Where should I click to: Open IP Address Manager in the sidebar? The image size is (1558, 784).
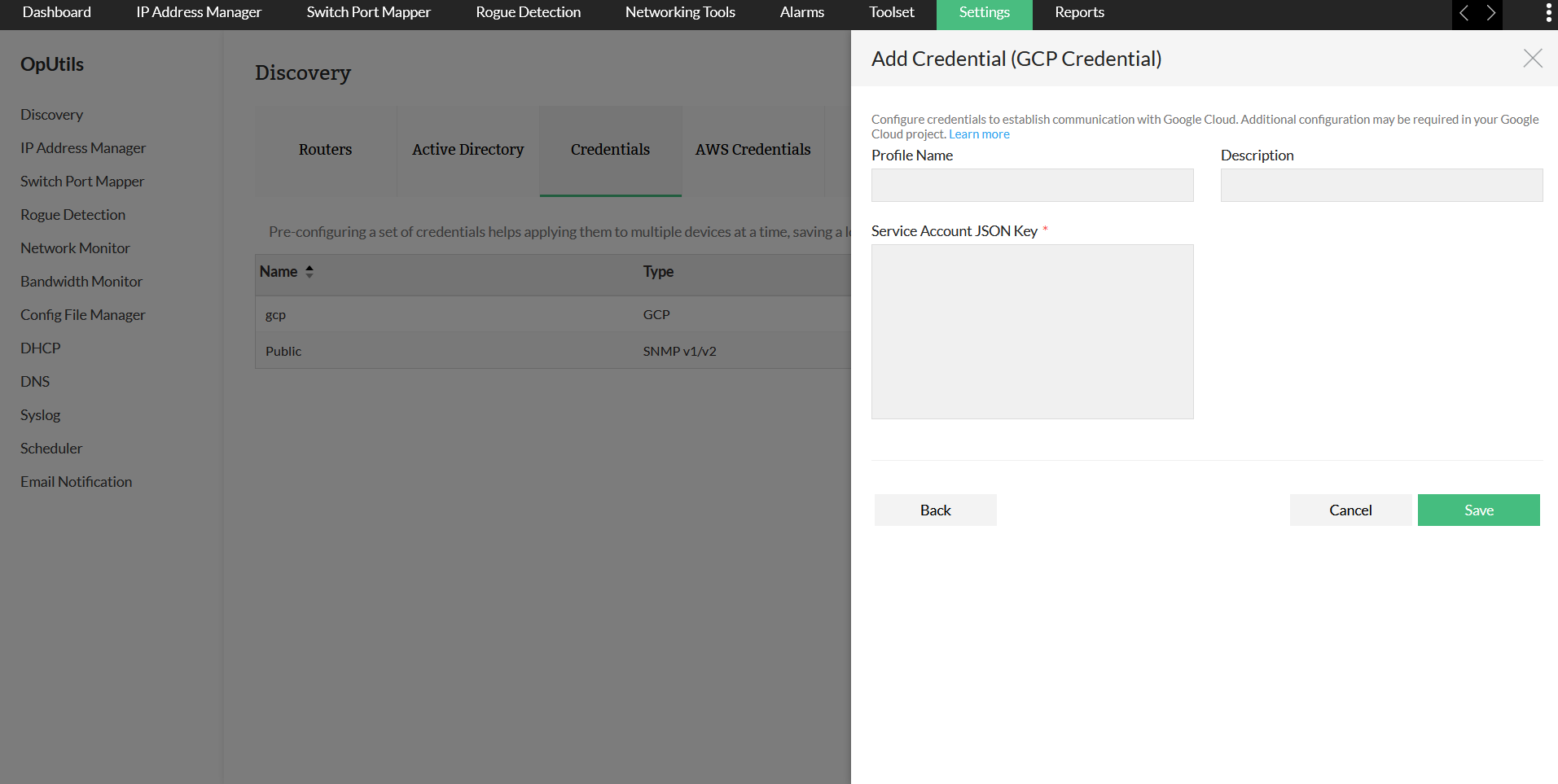coord(83,148)
